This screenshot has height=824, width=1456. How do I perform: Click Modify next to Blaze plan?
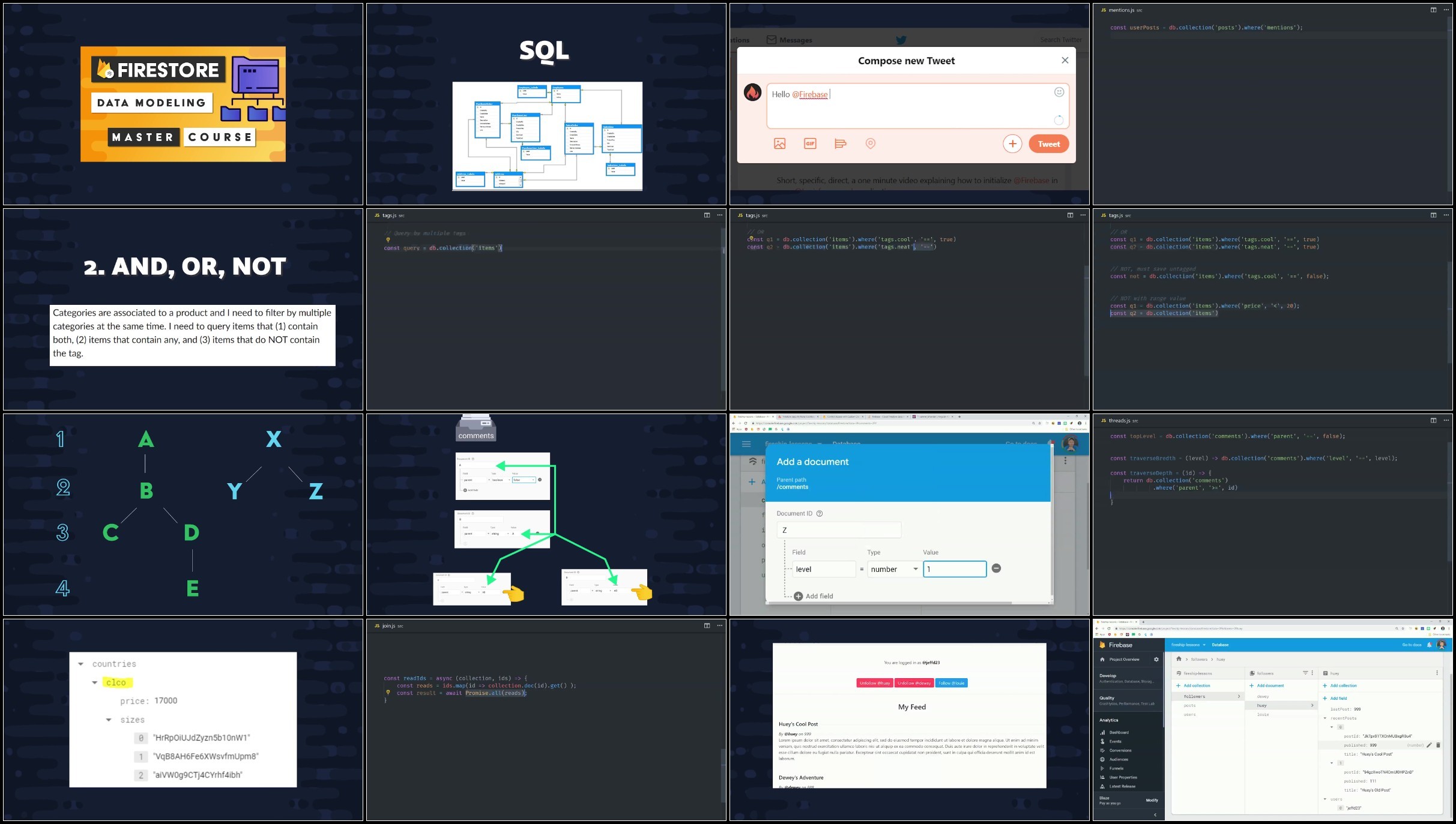coord(1152,800)
